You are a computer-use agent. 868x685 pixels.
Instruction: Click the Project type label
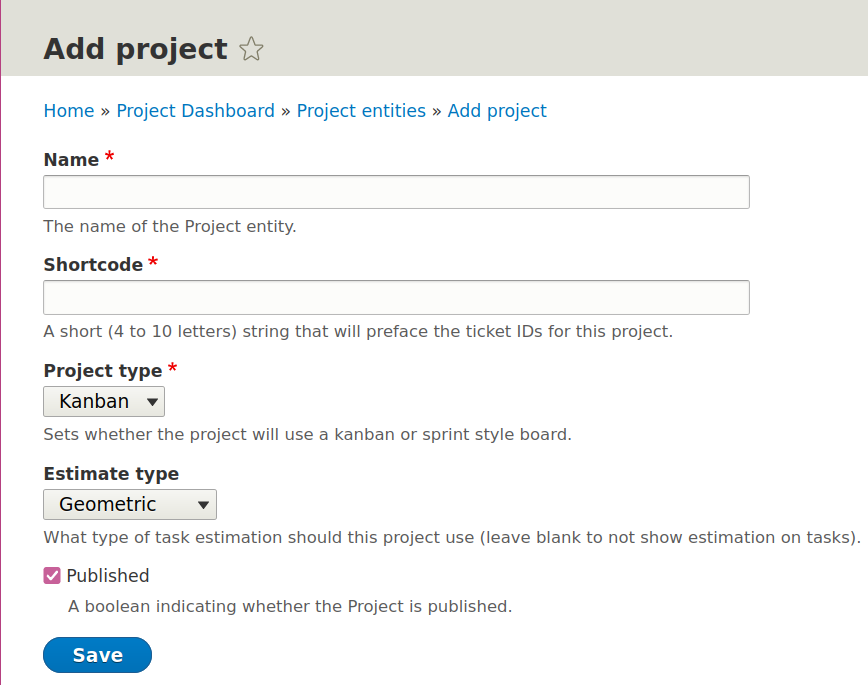pos(102,371)
